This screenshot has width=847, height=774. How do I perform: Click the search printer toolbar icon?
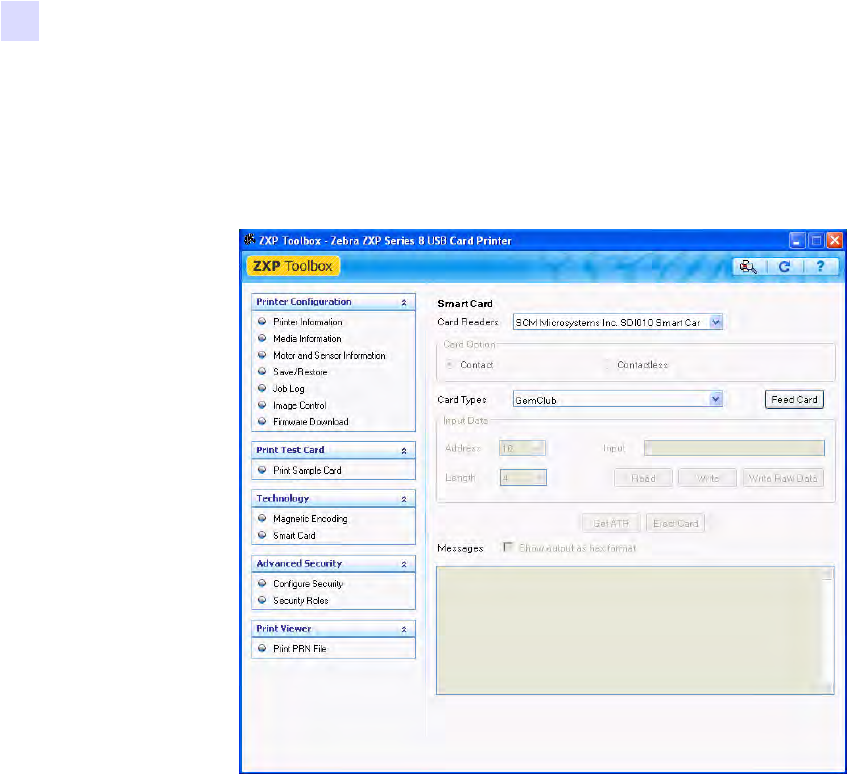pyautogui.click(x=748, y=266)
